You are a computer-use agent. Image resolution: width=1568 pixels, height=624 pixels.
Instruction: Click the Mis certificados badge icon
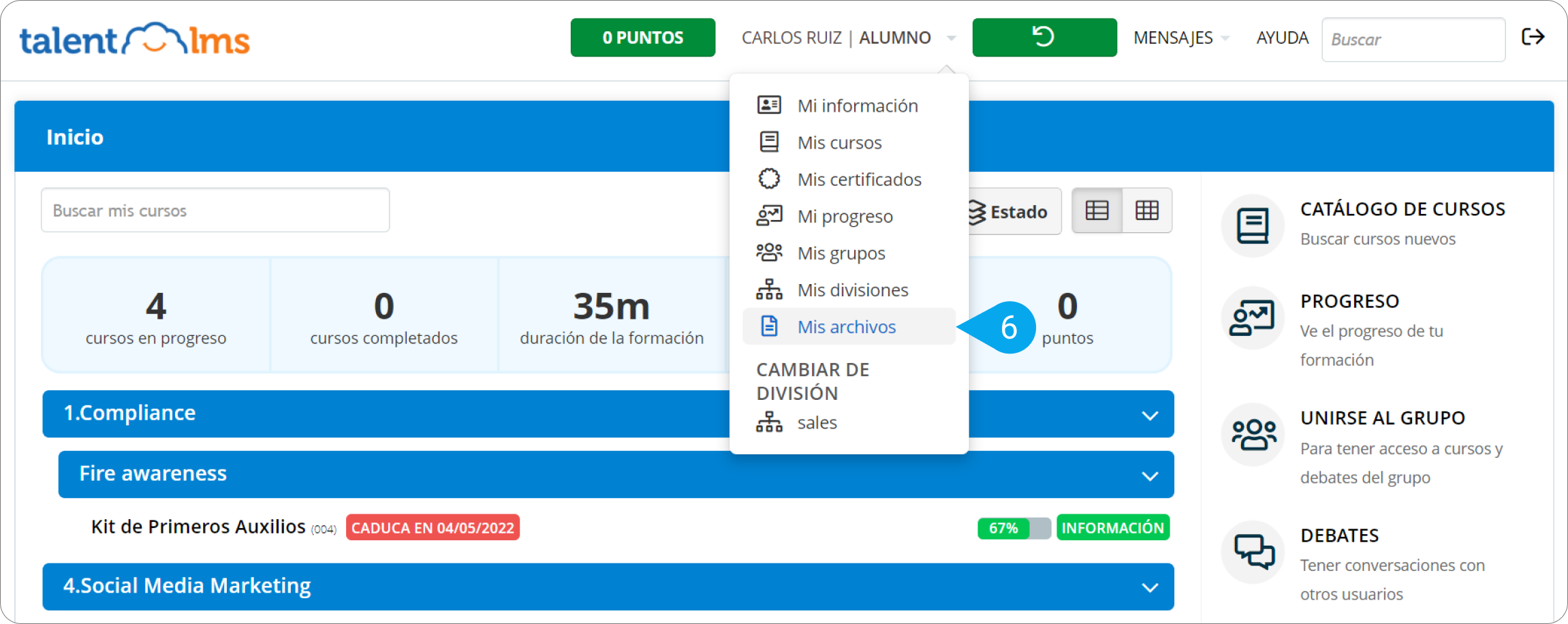[x=769, y=179]
